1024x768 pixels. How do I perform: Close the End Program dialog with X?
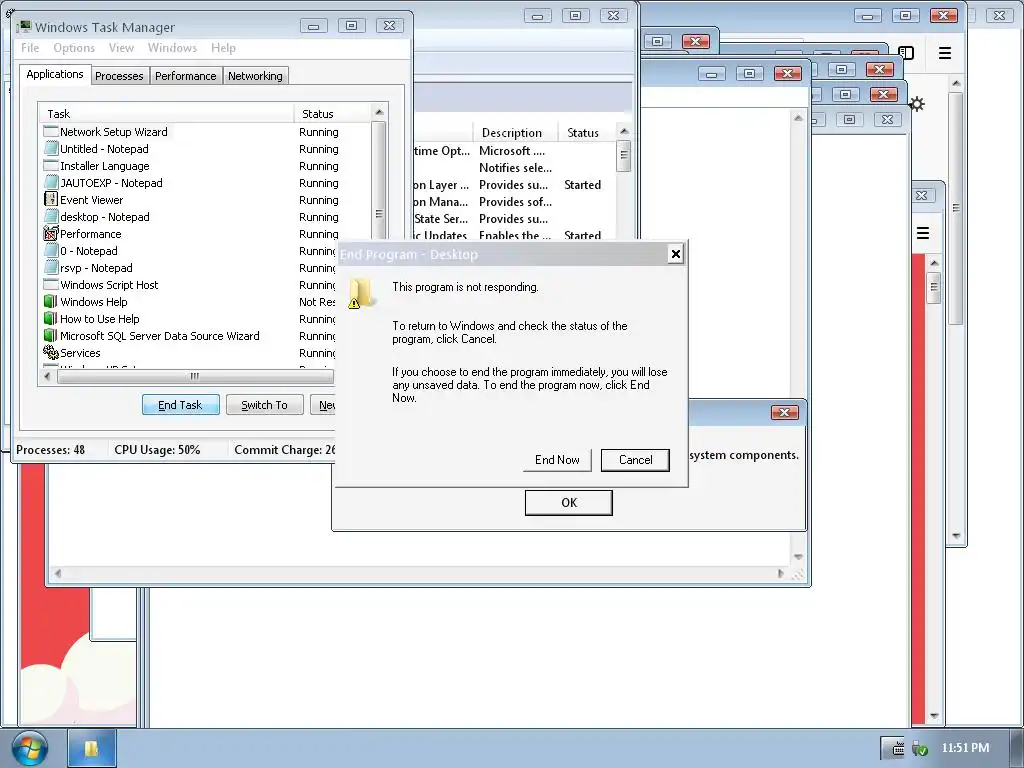tap(676, 254)
